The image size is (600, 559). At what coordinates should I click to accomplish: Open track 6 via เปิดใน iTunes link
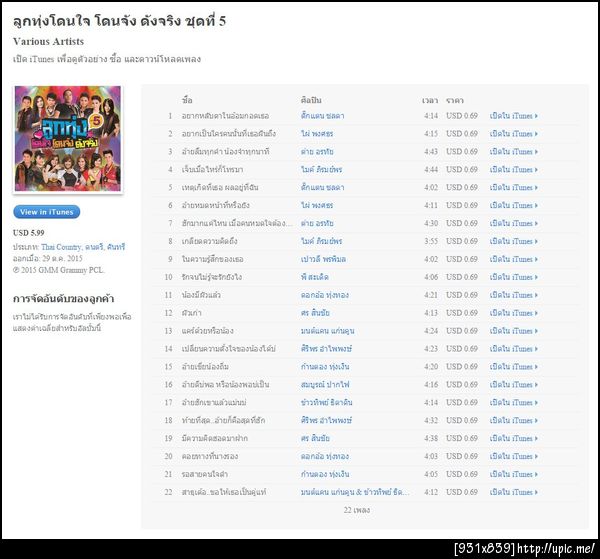coord(514,205)
